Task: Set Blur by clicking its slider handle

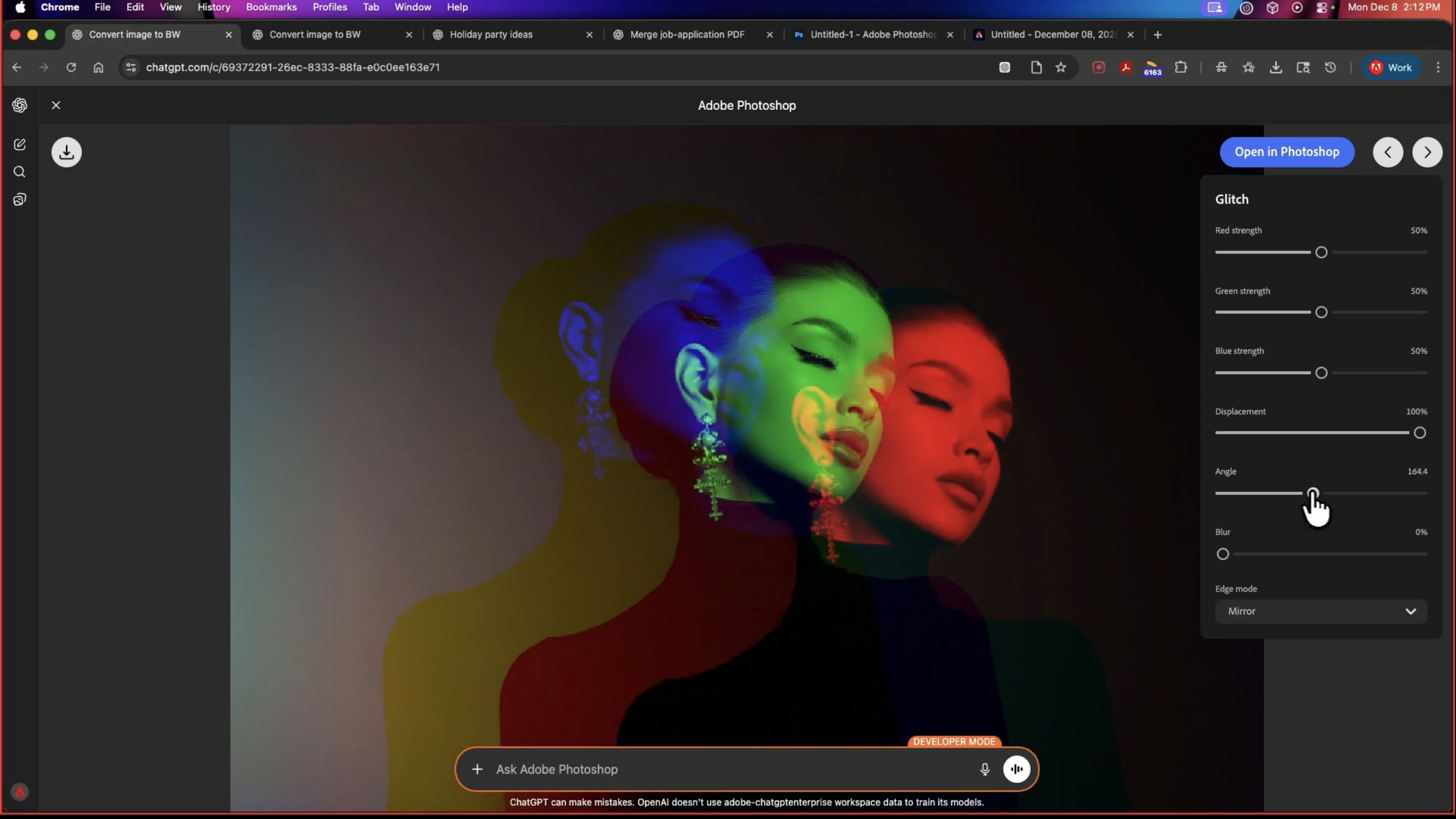Action: point(1222,554)
